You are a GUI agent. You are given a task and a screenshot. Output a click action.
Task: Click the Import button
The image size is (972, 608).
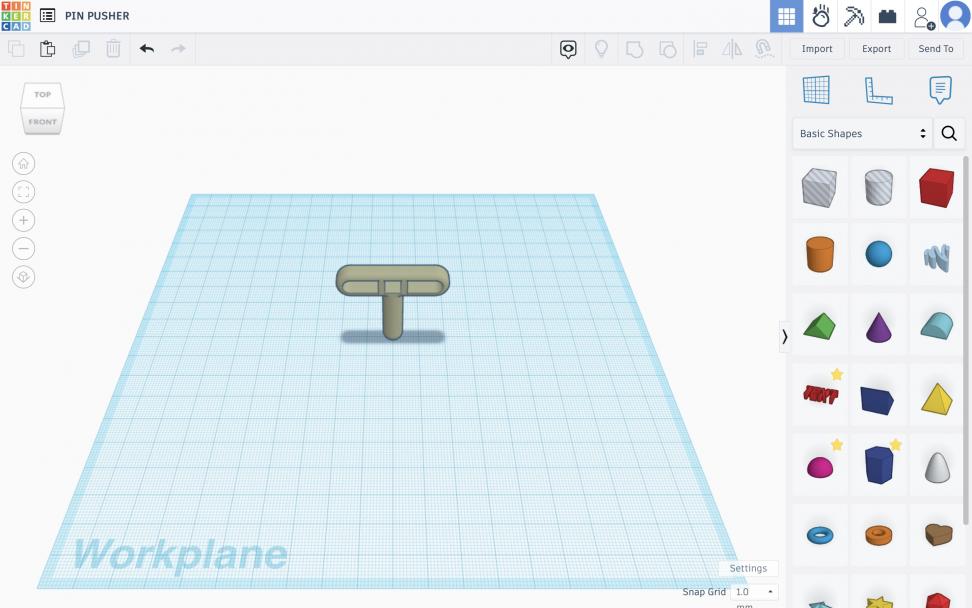(817, 48)
